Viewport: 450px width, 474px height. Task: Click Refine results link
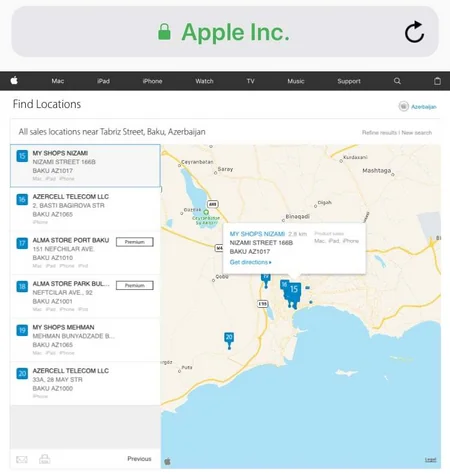tap(379, 133)
